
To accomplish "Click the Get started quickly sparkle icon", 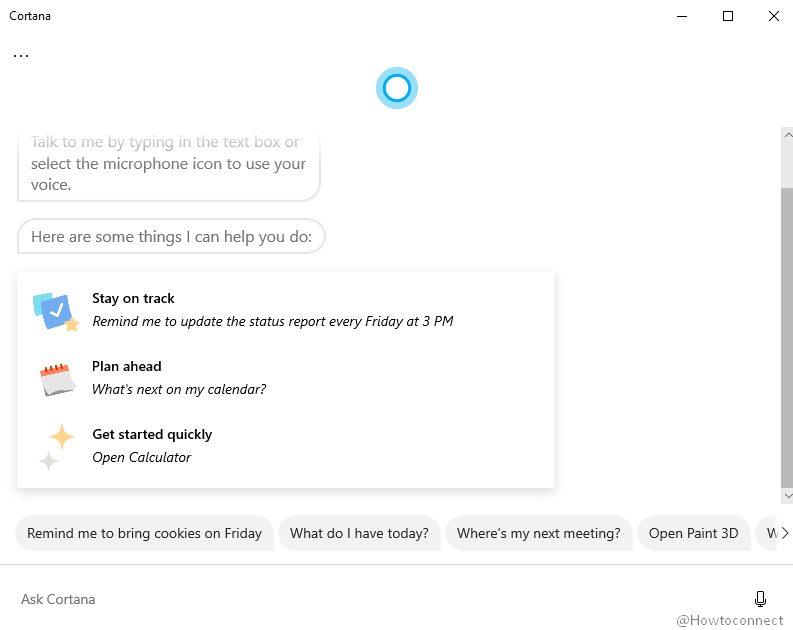I will tap(57, 446).
